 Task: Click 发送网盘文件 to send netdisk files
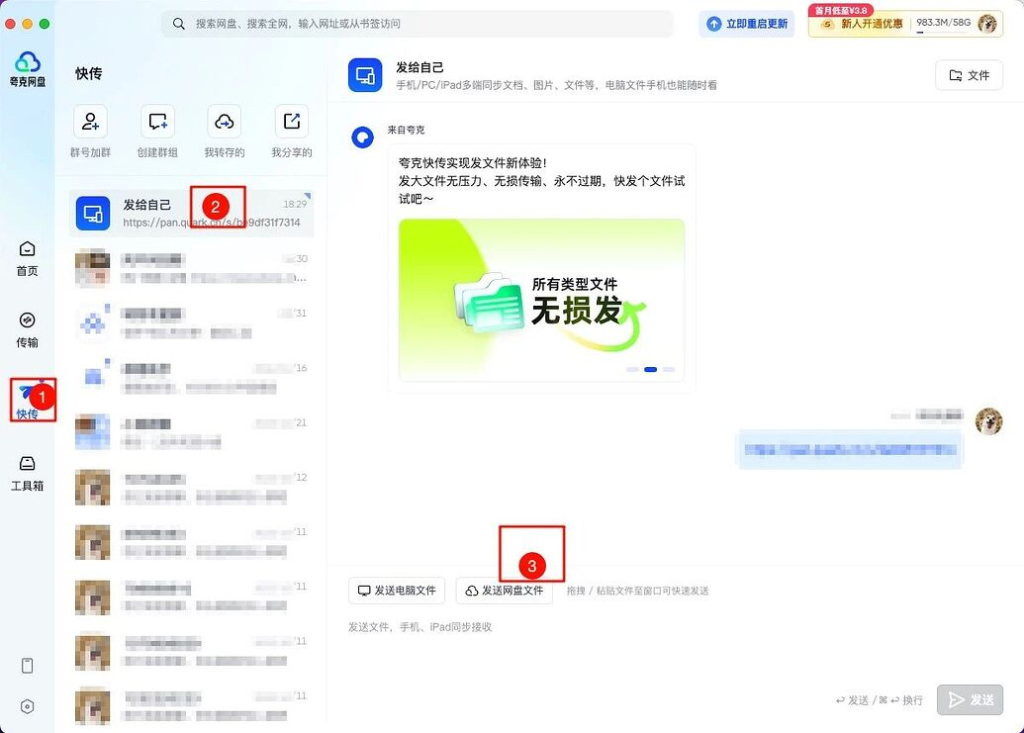coord(504,591)
